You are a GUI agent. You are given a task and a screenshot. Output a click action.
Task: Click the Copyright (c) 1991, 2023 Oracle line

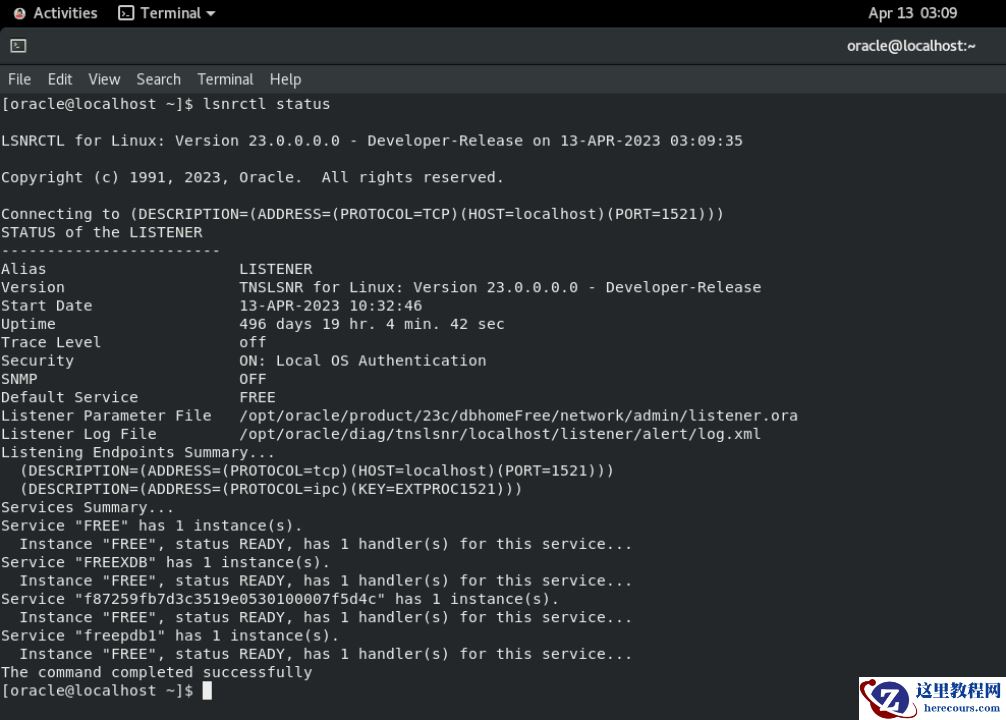pos(252,177)
